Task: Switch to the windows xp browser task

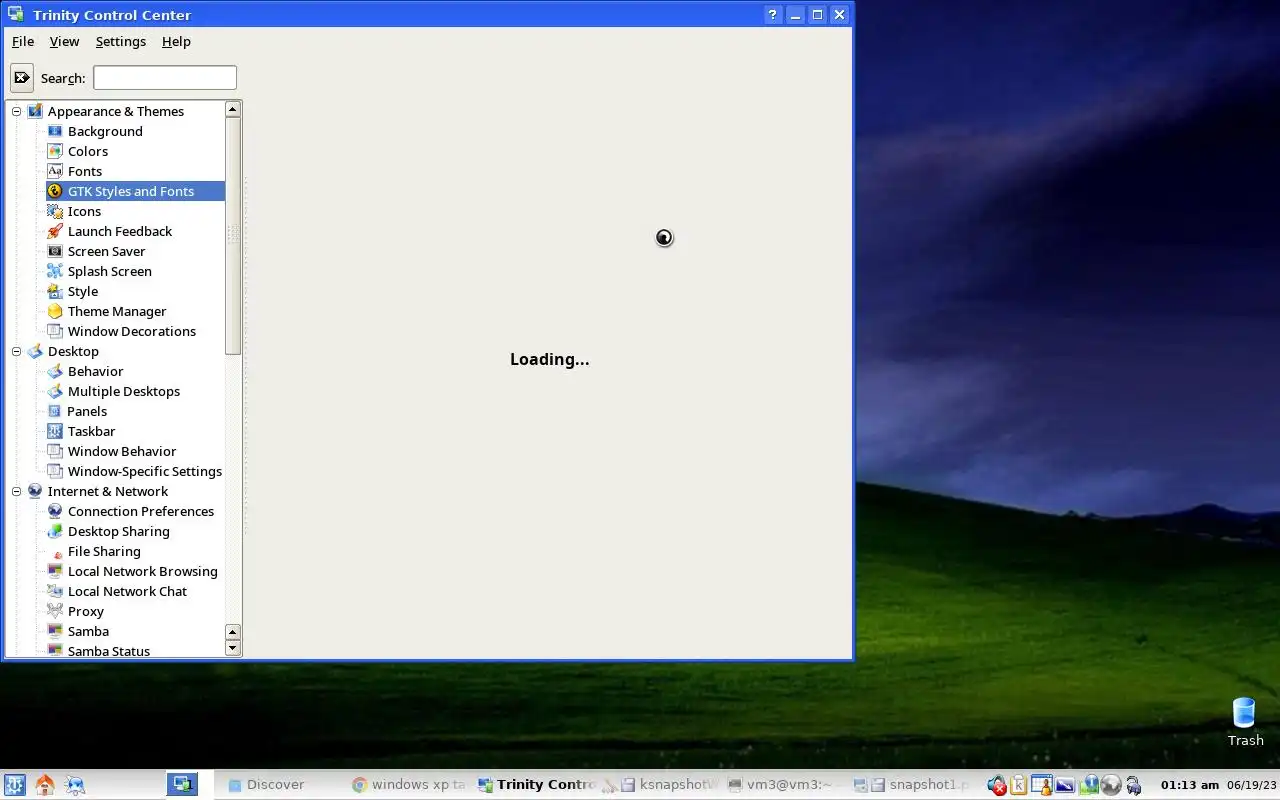Action: click(x=408, y=785)
